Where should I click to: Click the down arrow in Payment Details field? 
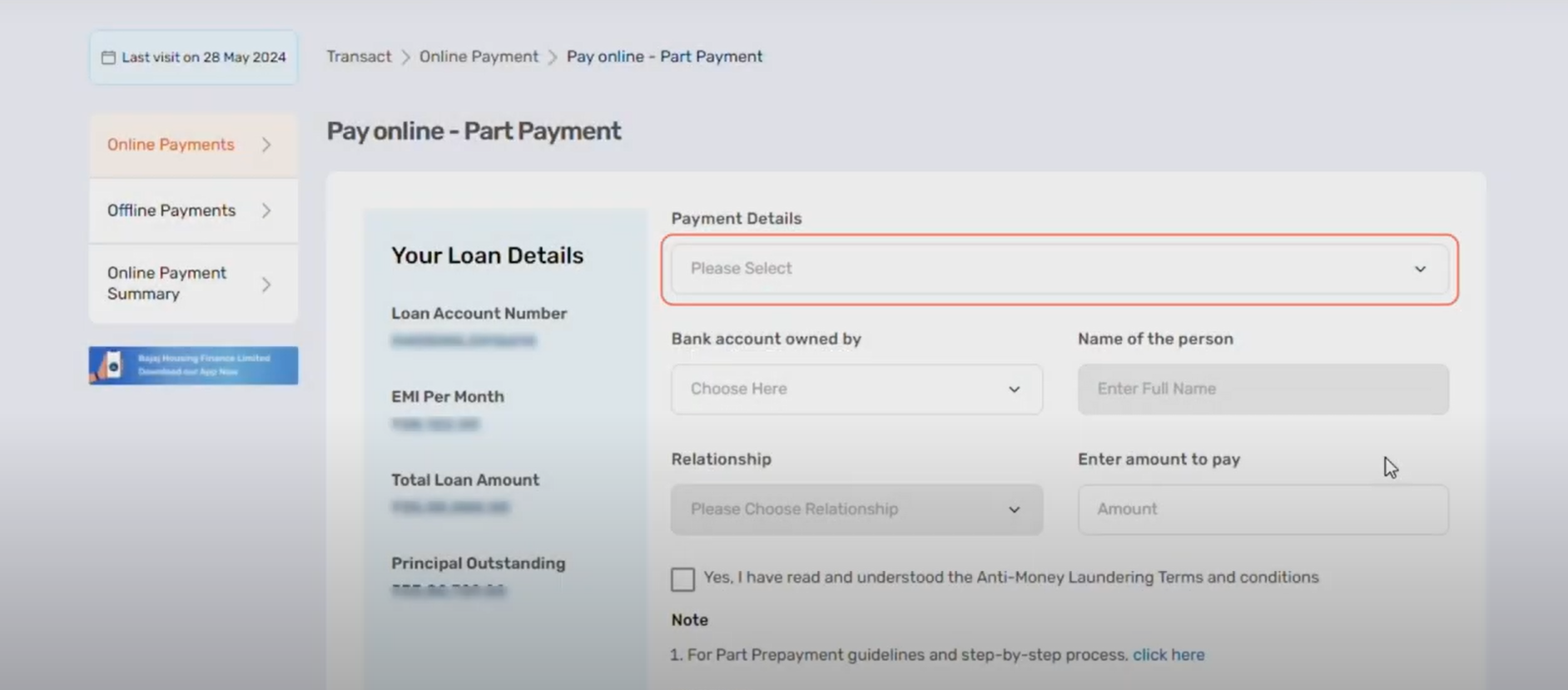pyautogui.click(x=1420, y=269)
